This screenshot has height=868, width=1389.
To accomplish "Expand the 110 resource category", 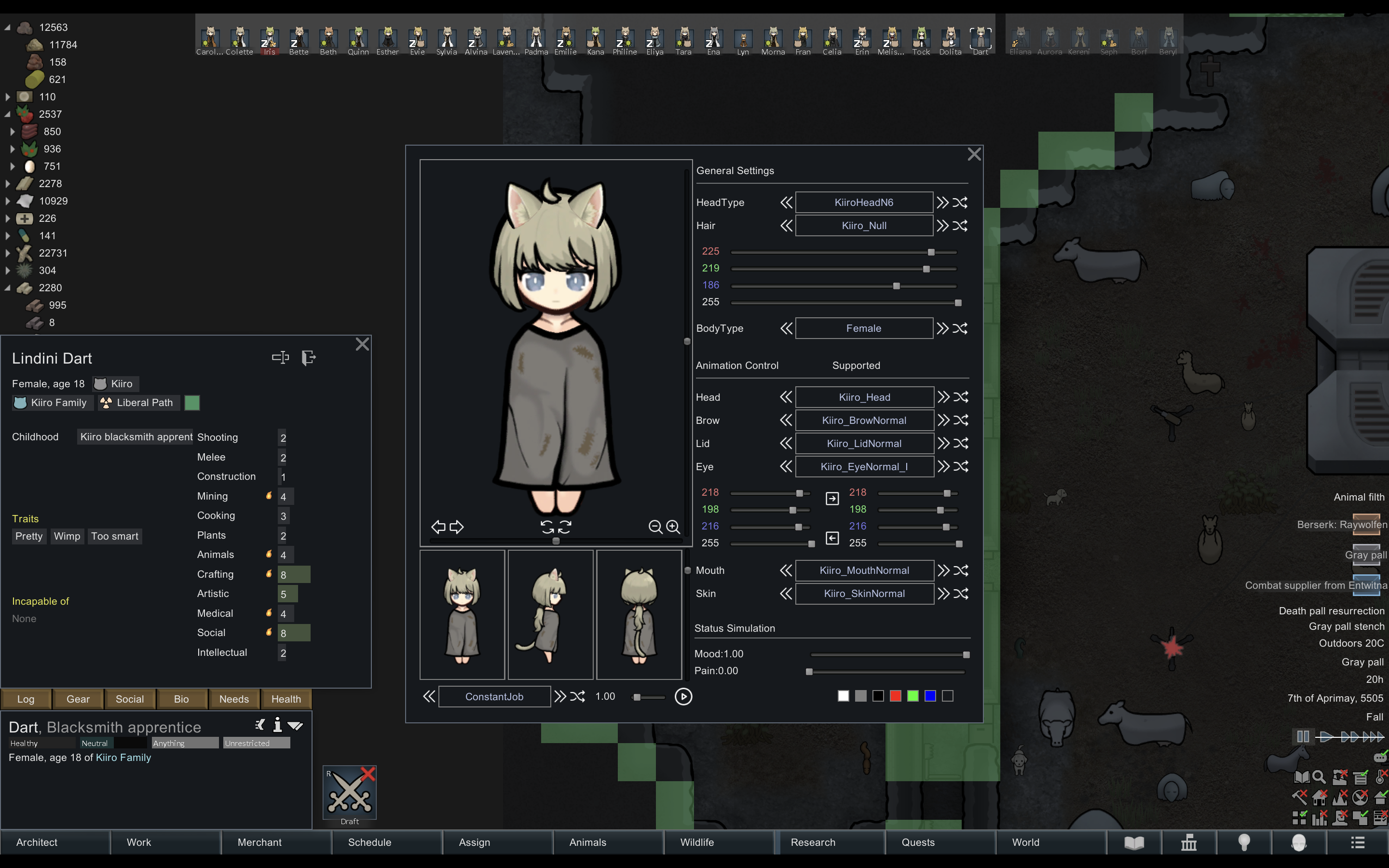I will click(x=8, y=97).
